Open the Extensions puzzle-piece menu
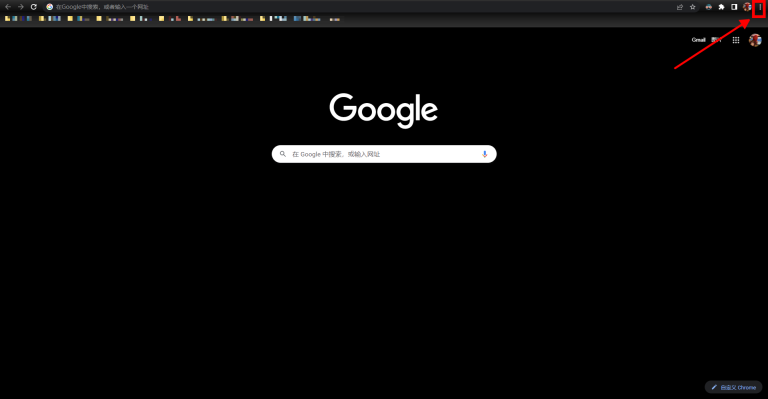This screenshot has width=768, height=399. tap(721, 7)
